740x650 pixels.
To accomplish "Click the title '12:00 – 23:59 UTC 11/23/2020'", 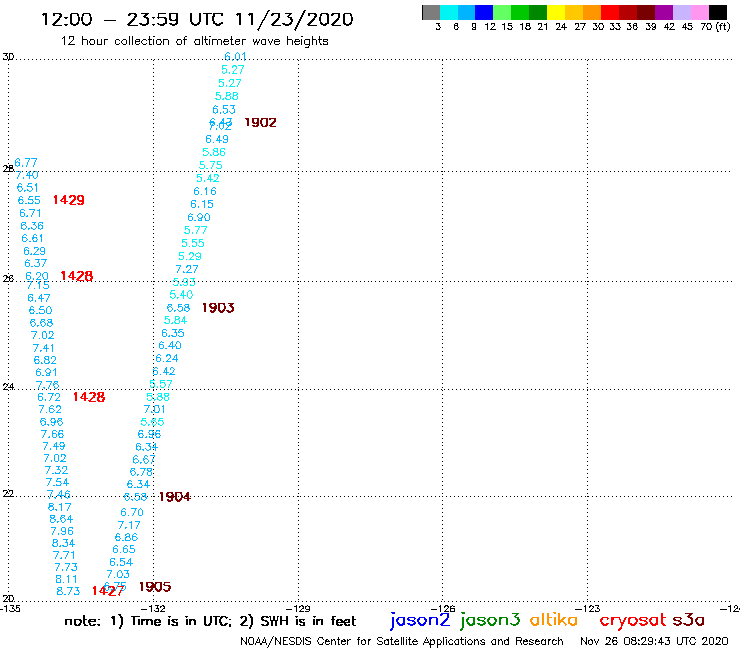I will [x=197, y=19].
